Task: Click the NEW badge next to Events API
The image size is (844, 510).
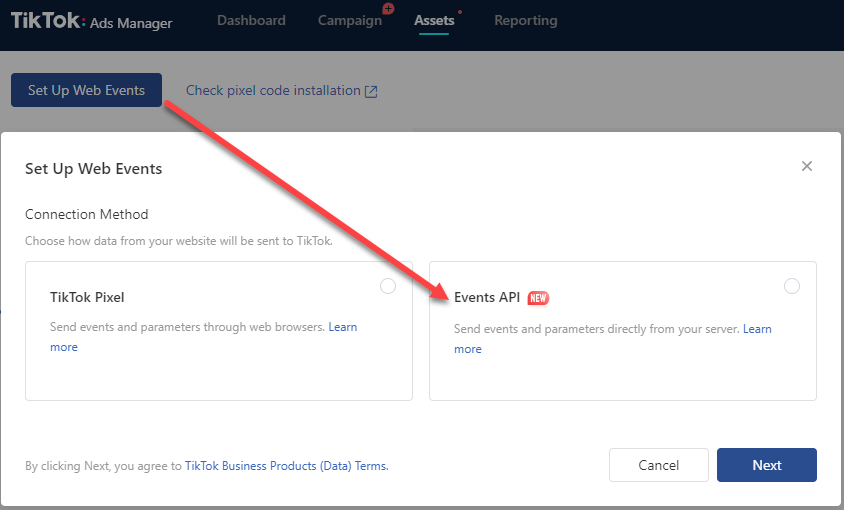Action: coord(538,298)
